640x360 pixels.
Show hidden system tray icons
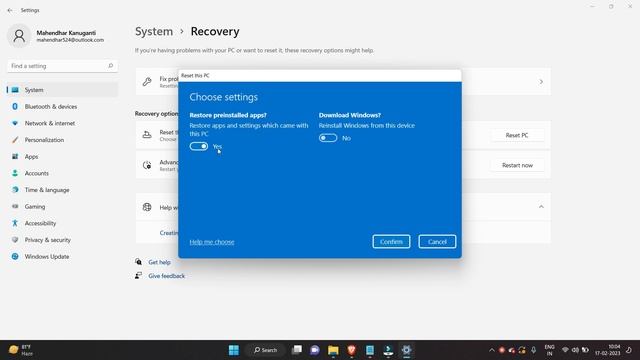pos(491,350)
